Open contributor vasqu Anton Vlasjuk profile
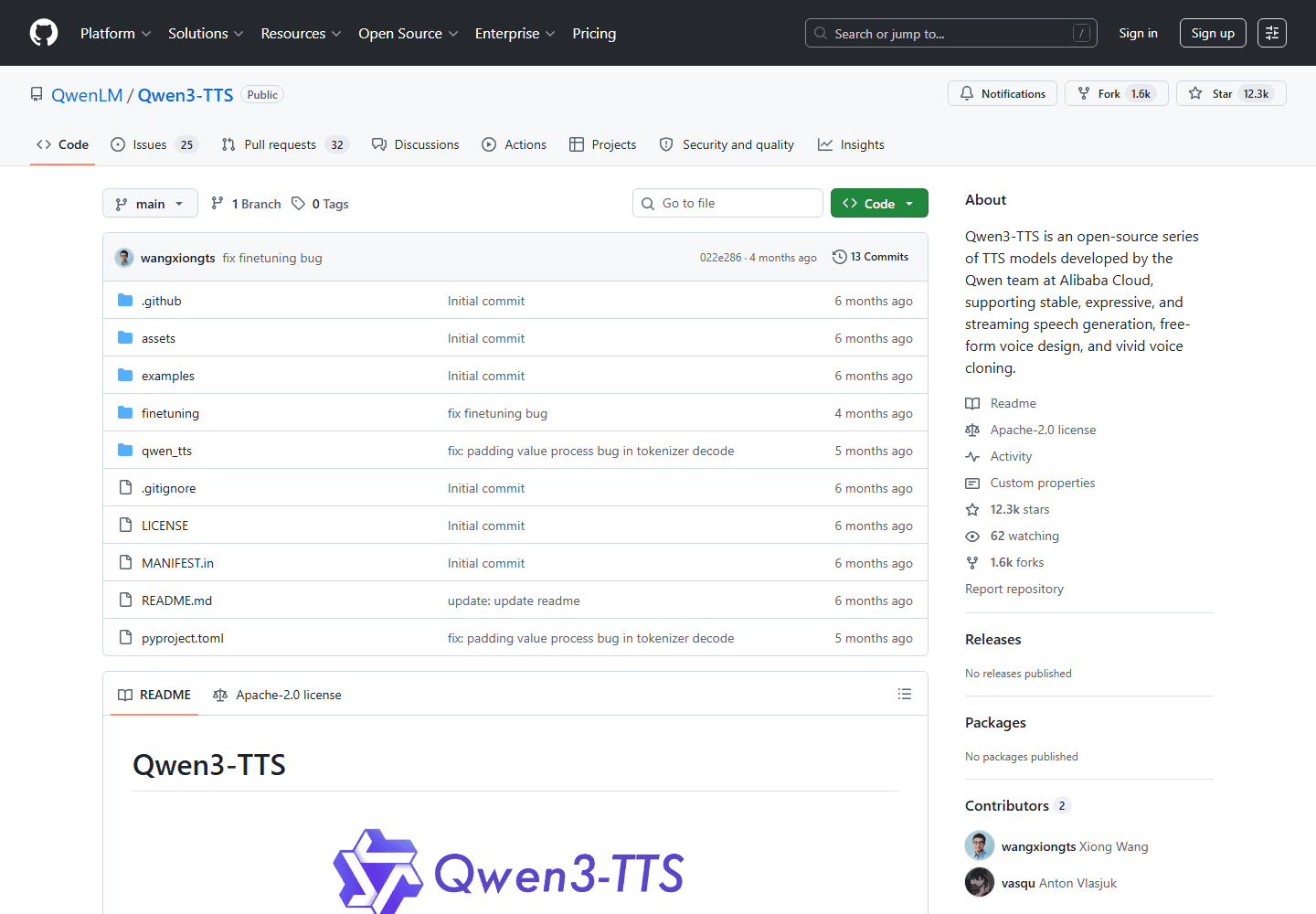1316x914 pixels. [x=1059, y=883]
